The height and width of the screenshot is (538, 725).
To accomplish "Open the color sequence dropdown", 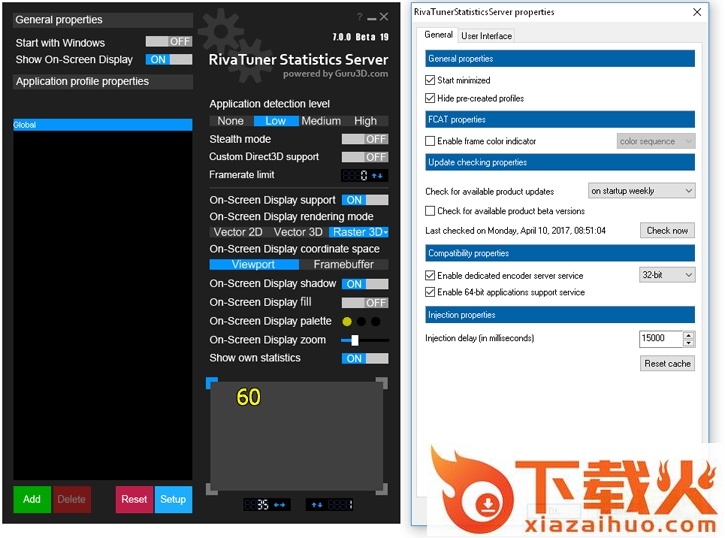I will coord(656,141).
